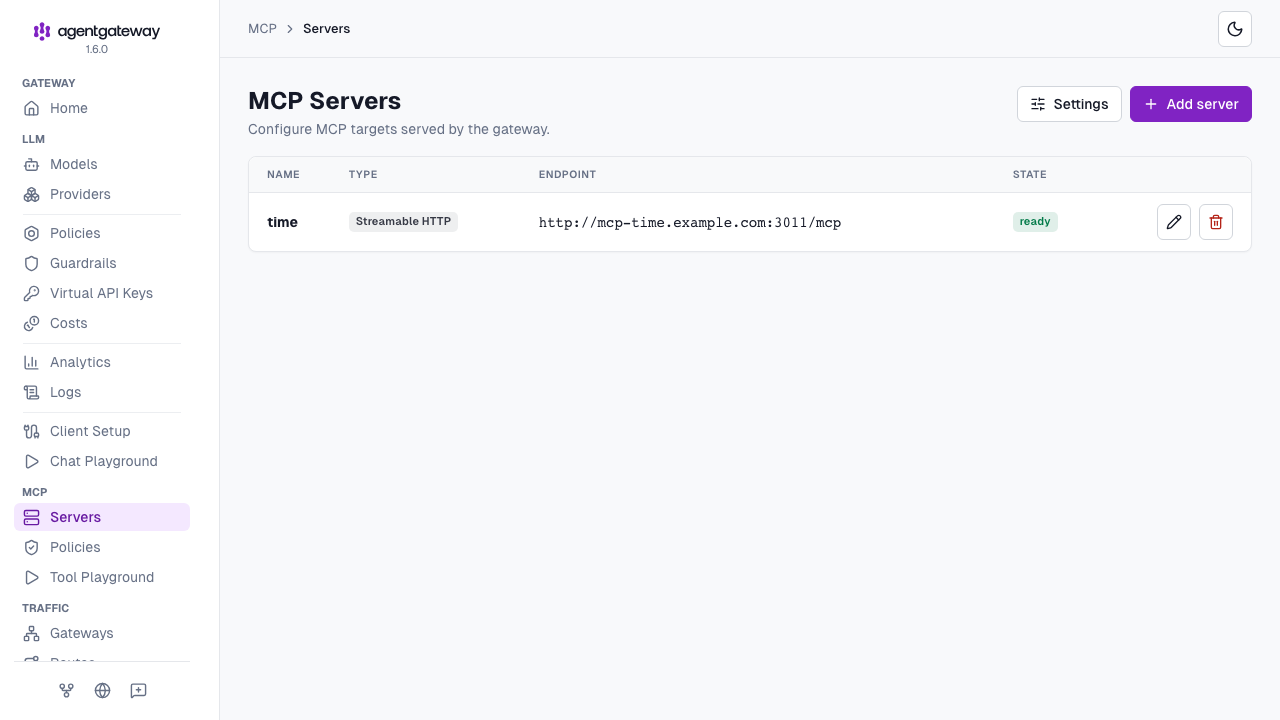Edit the time server with pencil icon

(x=1174, y=222)
